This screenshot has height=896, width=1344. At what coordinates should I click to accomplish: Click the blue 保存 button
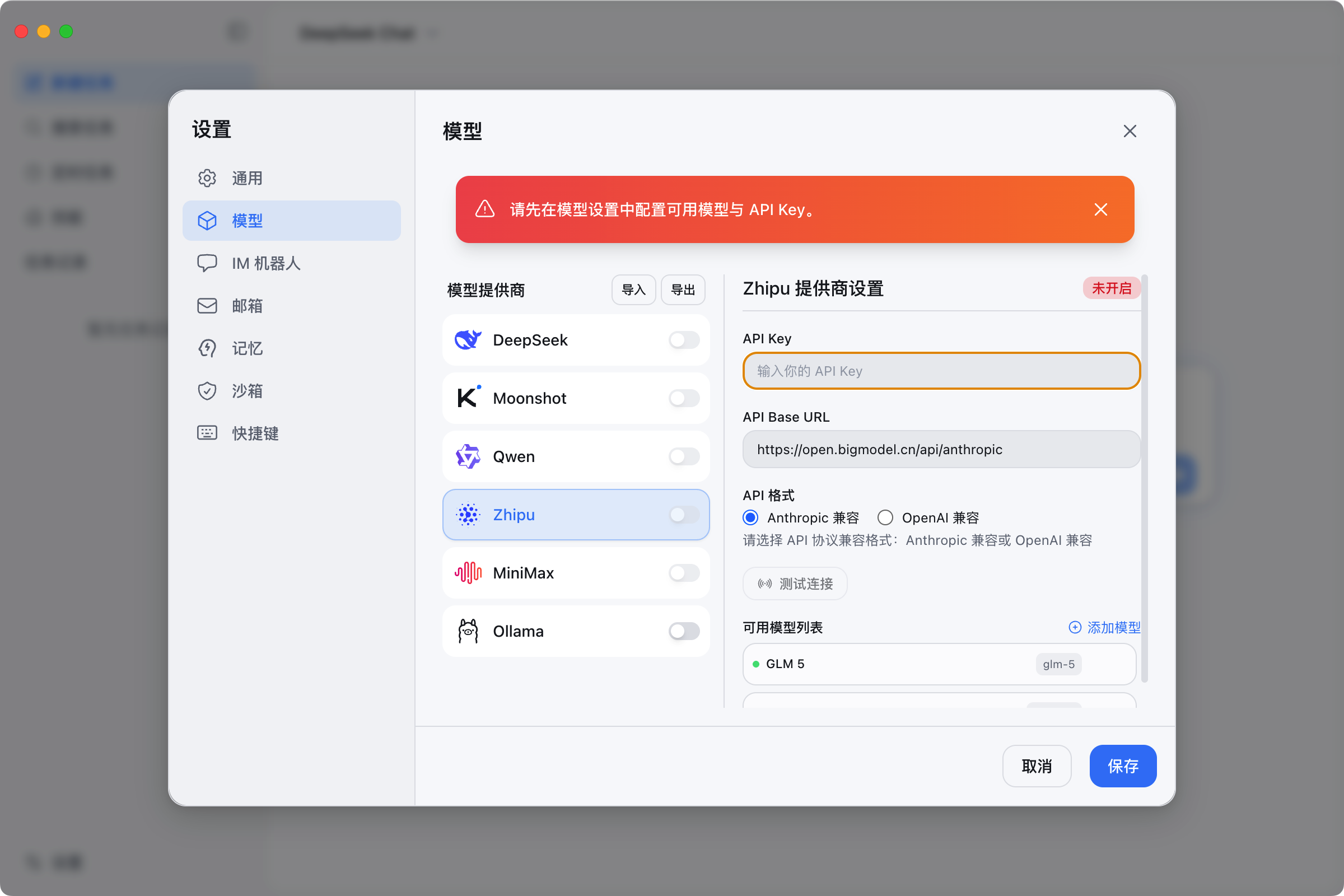tap(1122, 766)
